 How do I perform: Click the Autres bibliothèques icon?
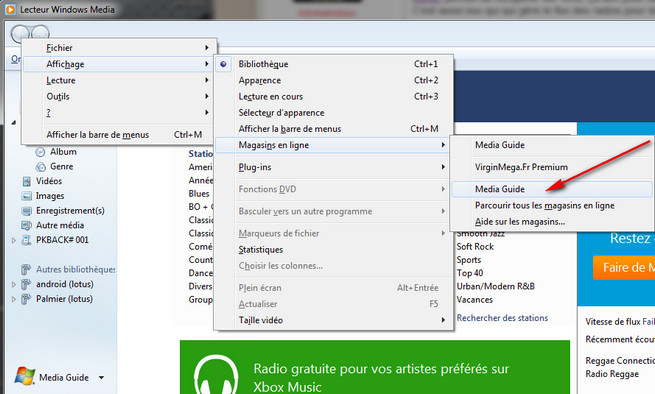pyautogui.click(x=26, y=269)
